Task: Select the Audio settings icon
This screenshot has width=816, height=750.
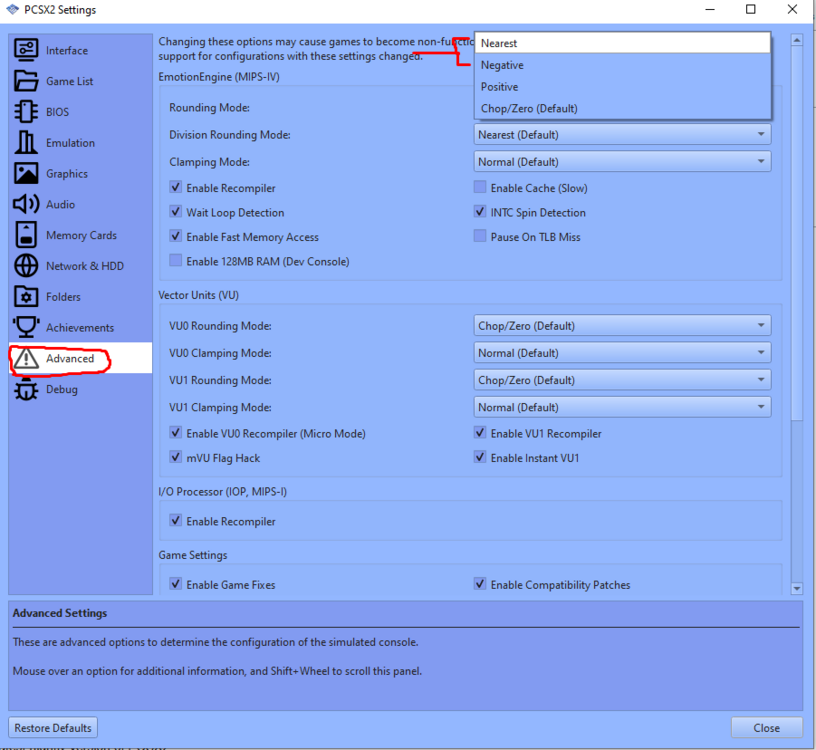Action: 65,204
